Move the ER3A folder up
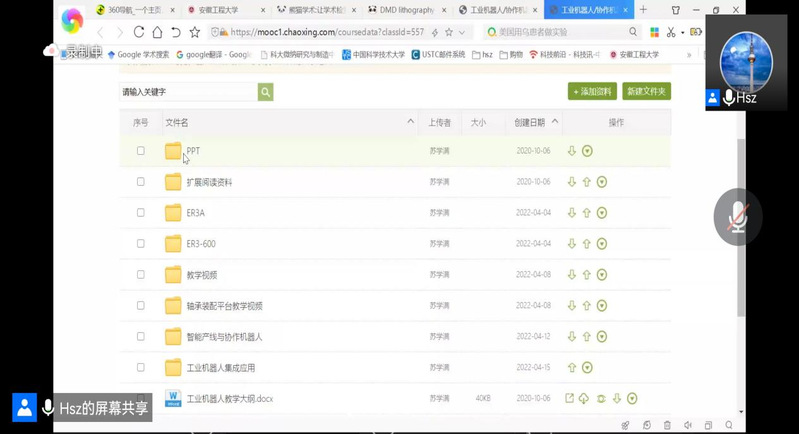This screenshot has width=799, height=434. 587,213
